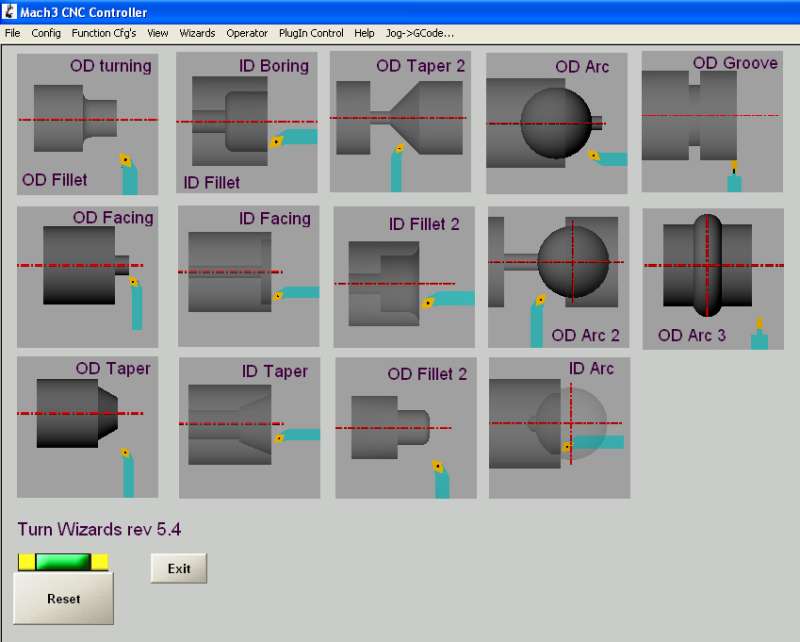Select the OD Arc wizard tile
The height and width of the screenshot is (642, 800).
[x=557, y=123]
